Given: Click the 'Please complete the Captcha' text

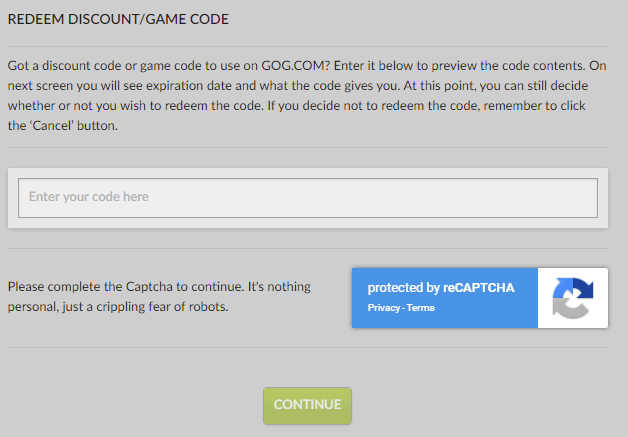Looking at the screenshot, I should coord(91,287).
